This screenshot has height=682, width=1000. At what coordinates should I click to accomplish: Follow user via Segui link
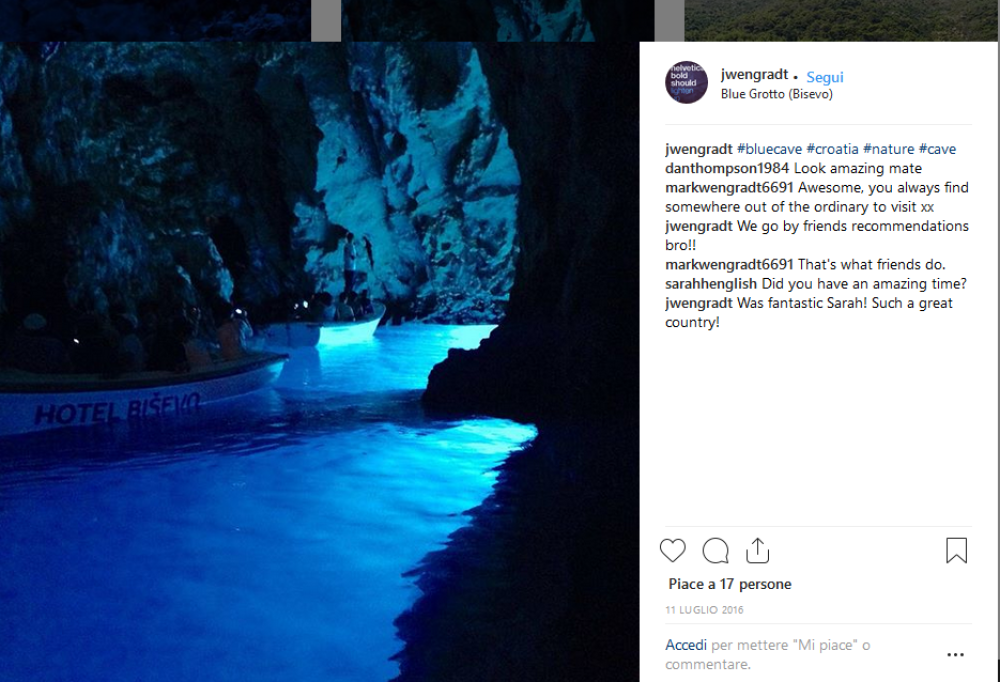pos(825,77)
